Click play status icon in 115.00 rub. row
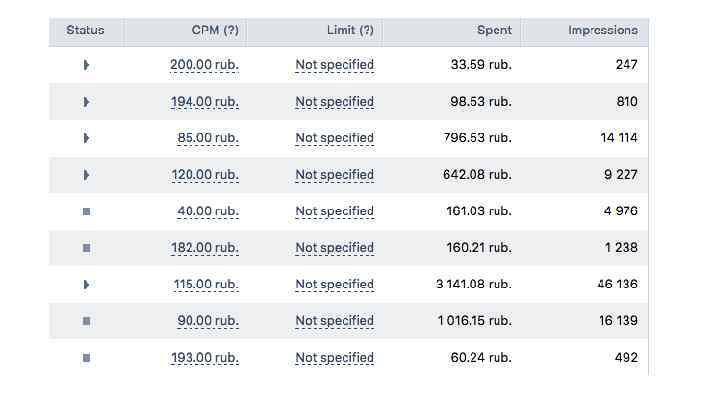Viewport: 720px width, 405px height. [86, 285]
